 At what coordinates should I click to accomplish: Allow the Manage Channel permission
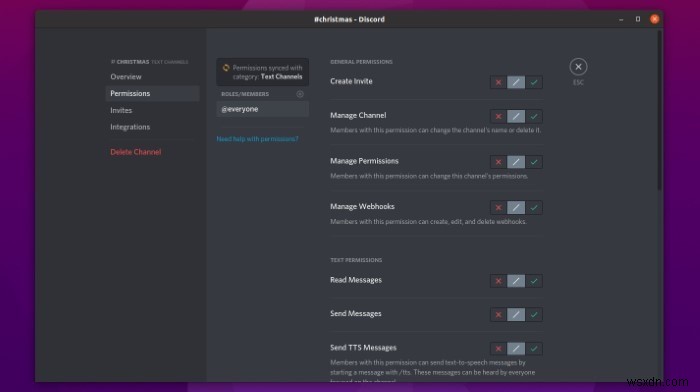pos(534,117)
